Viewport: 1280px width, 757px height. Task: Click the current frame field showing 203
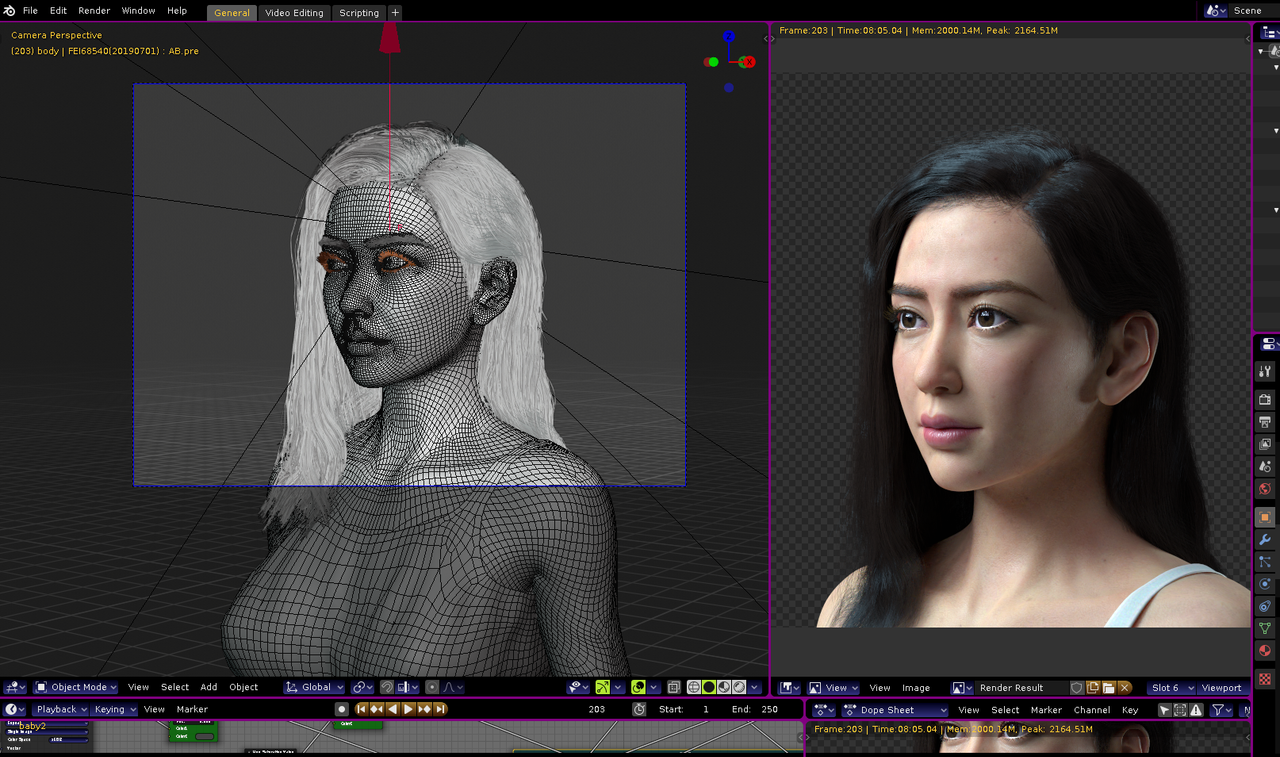pos(597,709)
